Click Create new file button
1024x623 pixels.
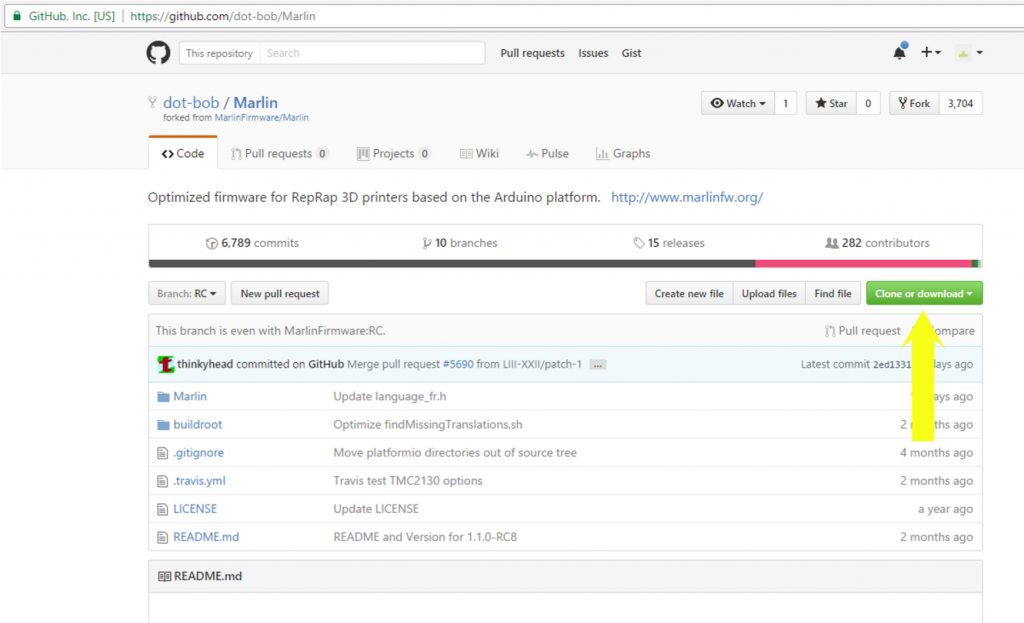pos(689,293)
